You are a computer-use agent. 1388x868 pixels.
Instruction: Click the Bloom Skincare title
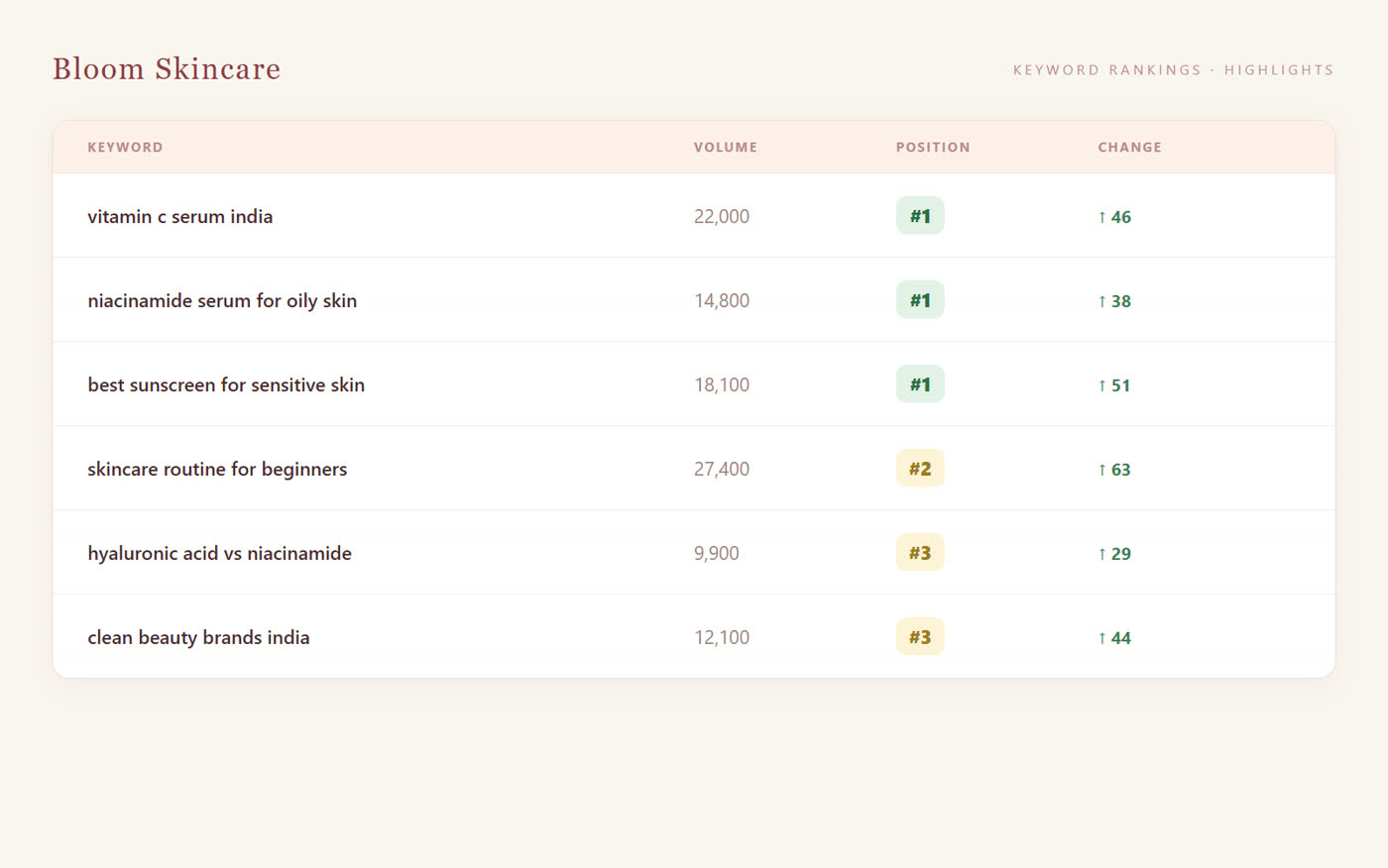click(x=167, y=69)
